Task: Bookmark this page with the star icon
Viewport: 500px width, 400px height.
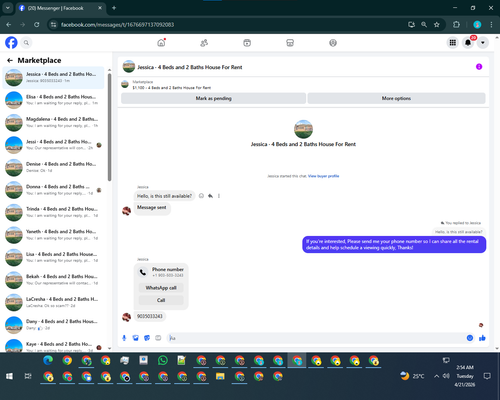Action: point(437,25)
